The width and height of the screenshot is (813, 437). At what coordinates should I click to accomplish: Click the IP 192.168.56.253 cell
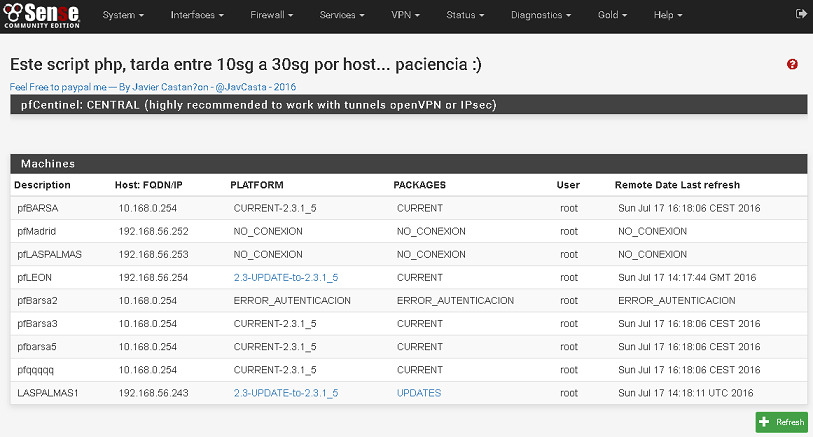(153, 255)
